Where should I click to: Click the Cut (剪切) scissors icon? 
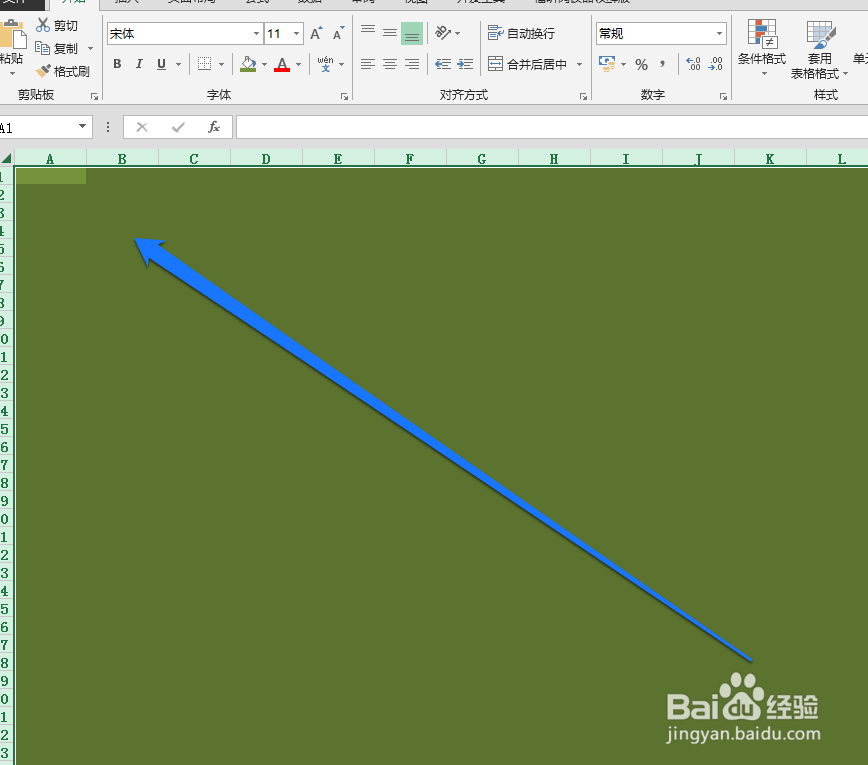point(43,25)
